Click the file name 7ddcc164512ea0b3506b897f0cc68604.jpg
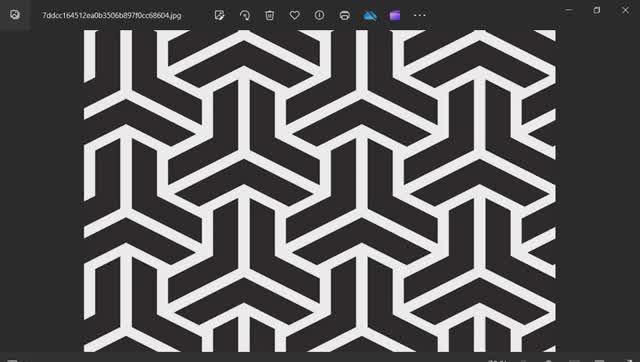Viewport: 640px width, 362px height. tap(112, 16)
